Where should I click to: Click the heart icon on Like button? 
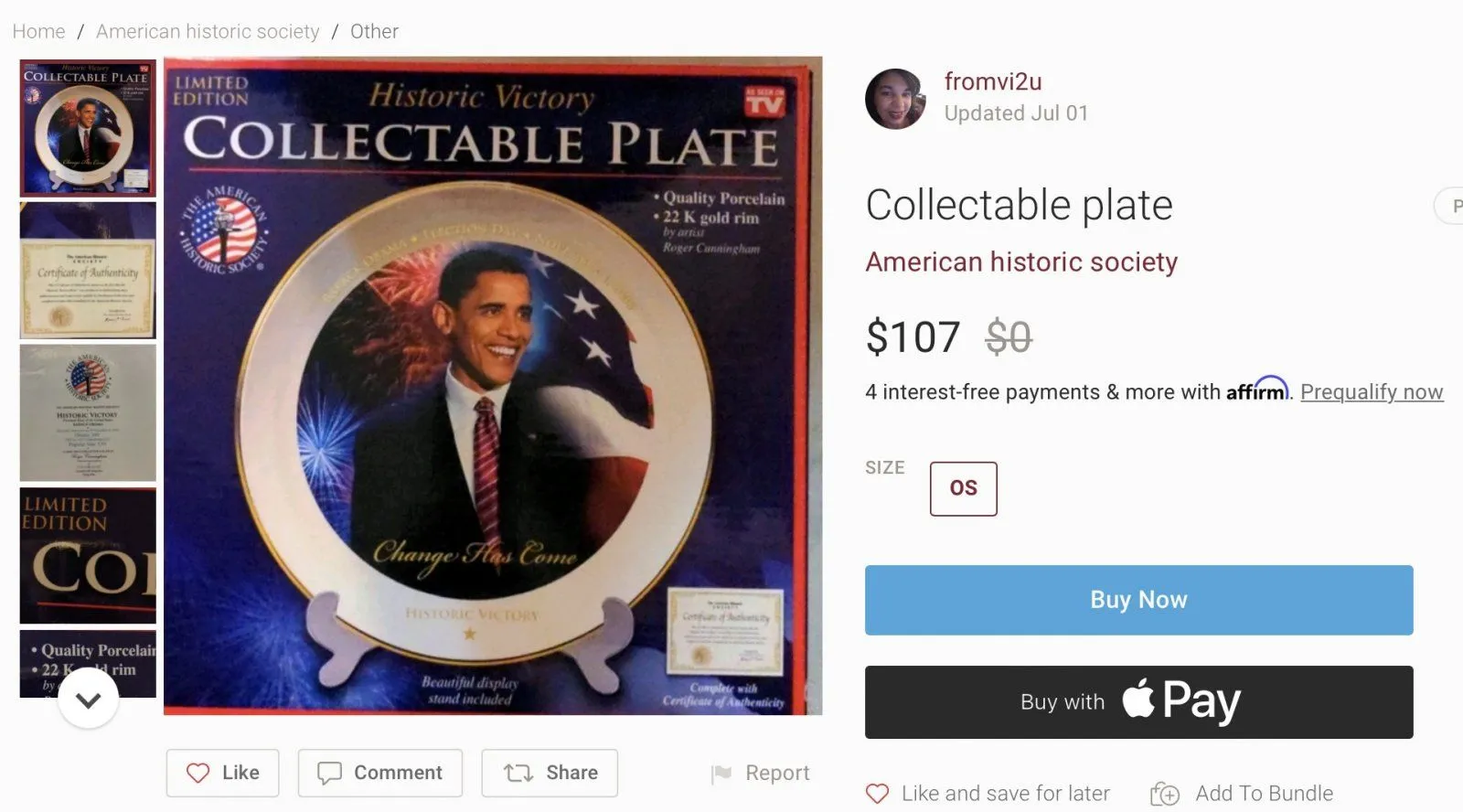click(198, 773)
